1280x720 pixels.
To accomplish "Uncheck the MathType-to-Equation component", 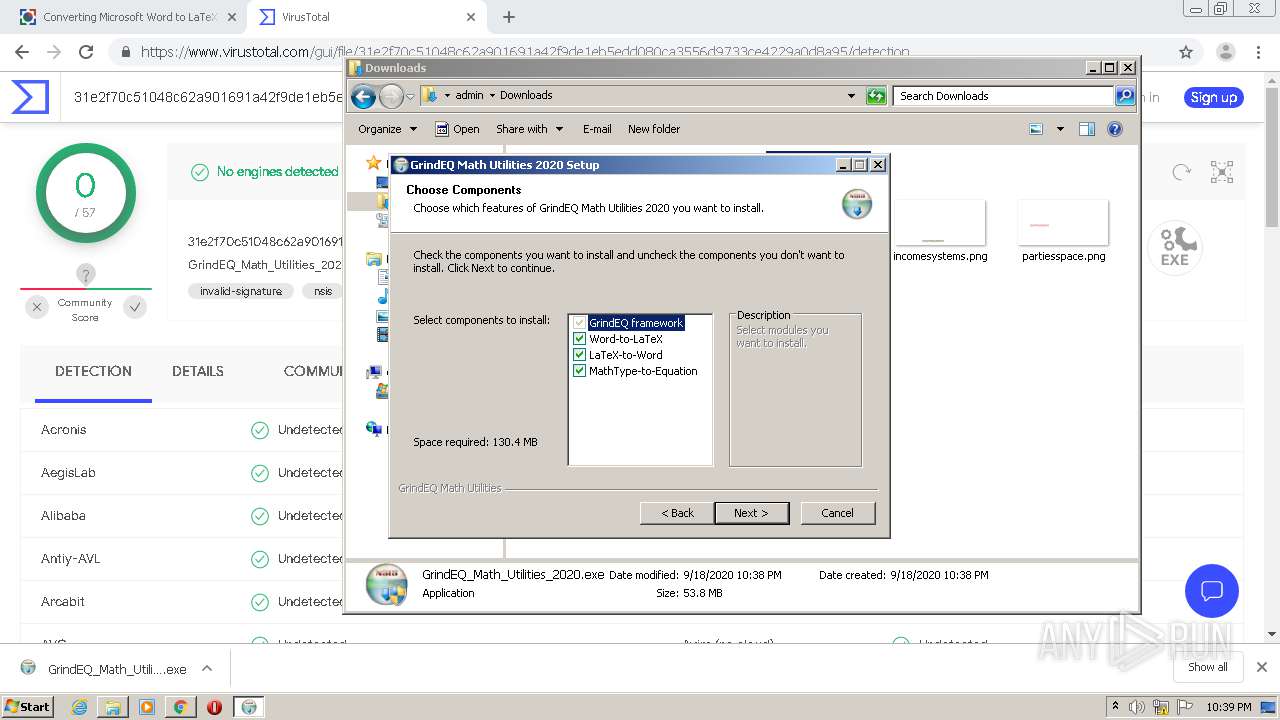I will coord(579,371).
